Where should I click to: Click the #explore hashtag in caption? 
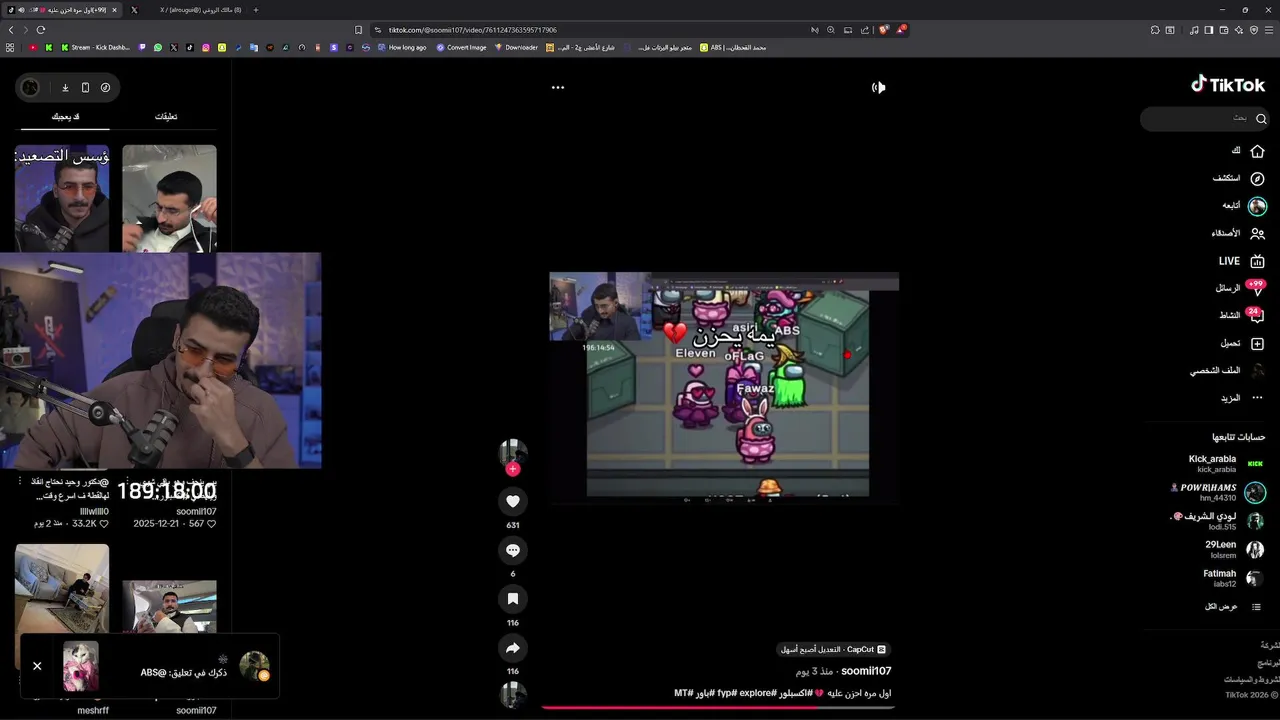pos(758,693)
